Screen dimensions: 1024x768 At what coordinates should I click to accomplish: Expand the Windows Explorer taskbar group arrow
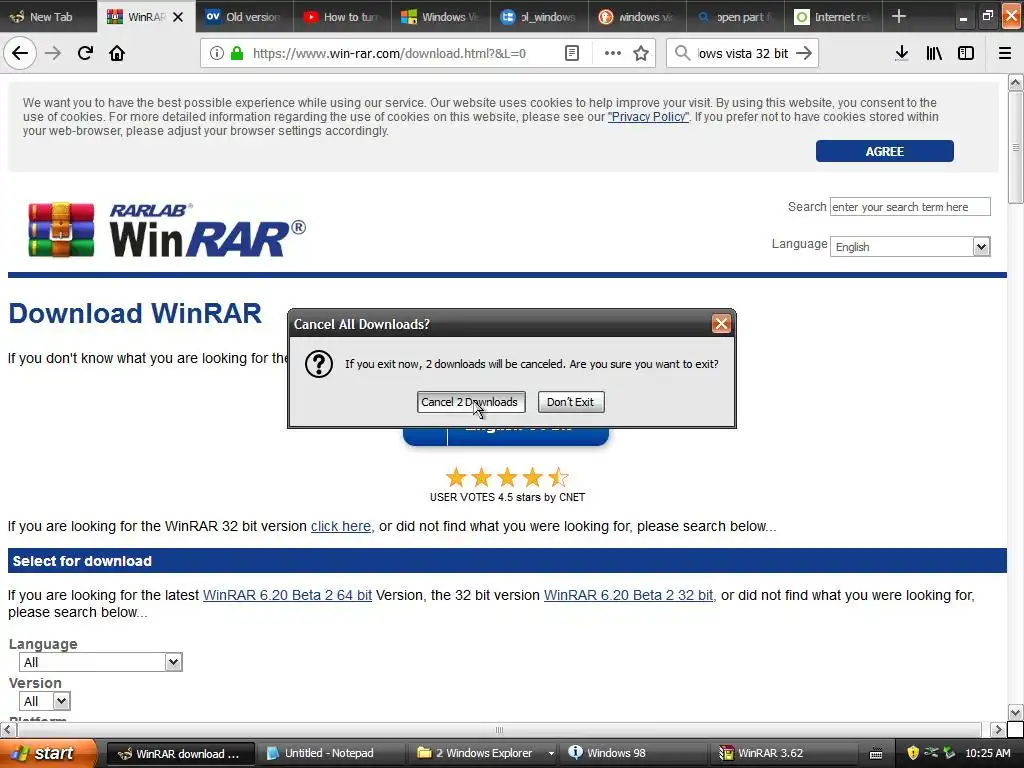tap(551, 754)
